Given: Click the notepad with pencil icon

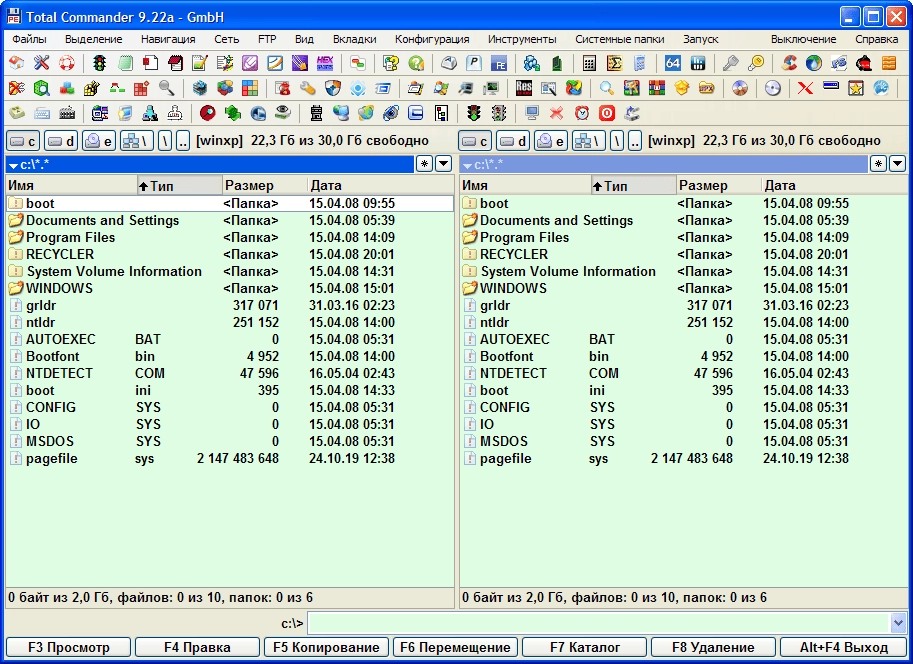Looking at the screenshot, I should (x=199, y=63).
